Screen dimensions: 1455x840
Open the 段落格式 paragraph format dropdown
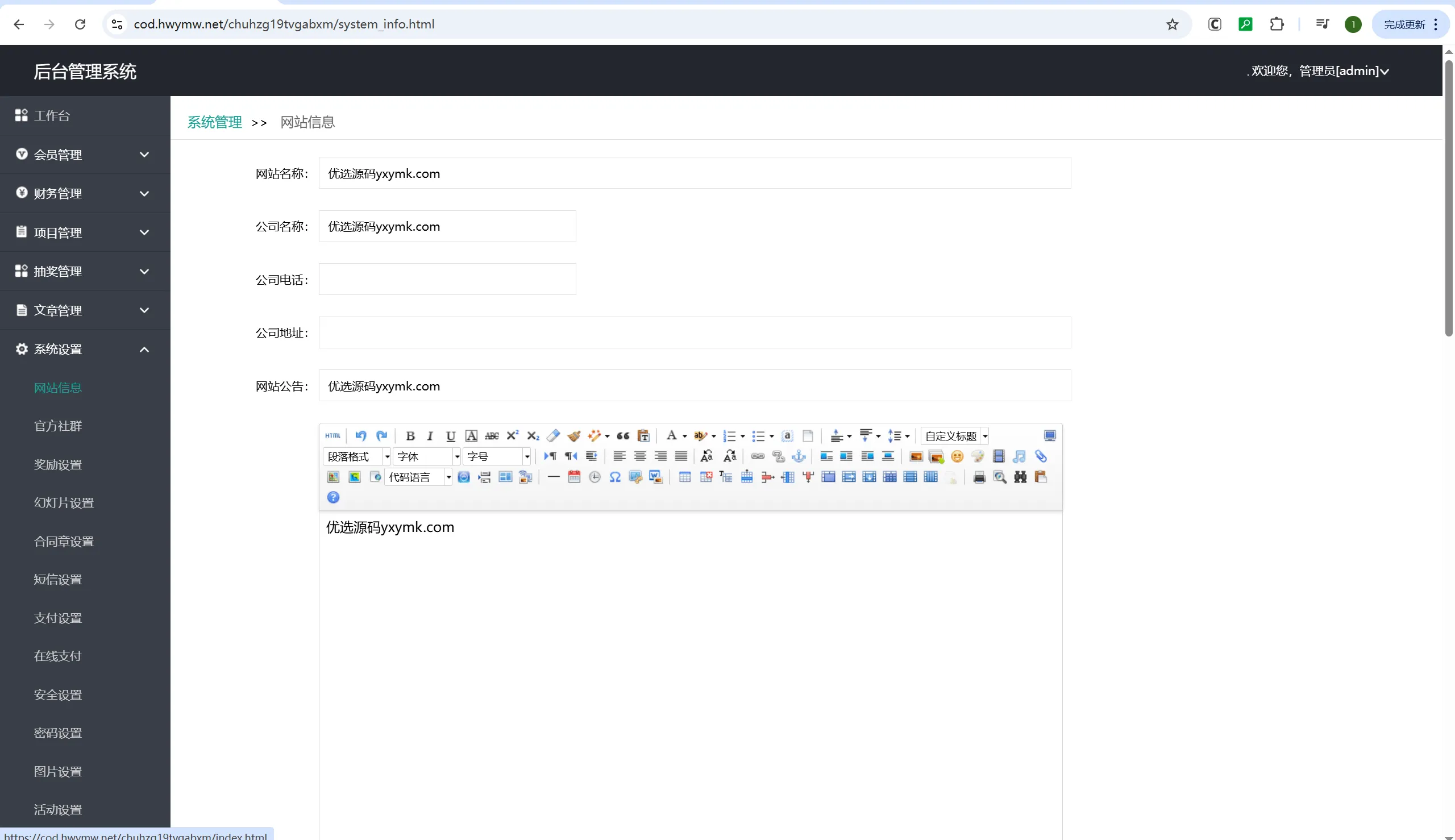(x=357, y=456)
